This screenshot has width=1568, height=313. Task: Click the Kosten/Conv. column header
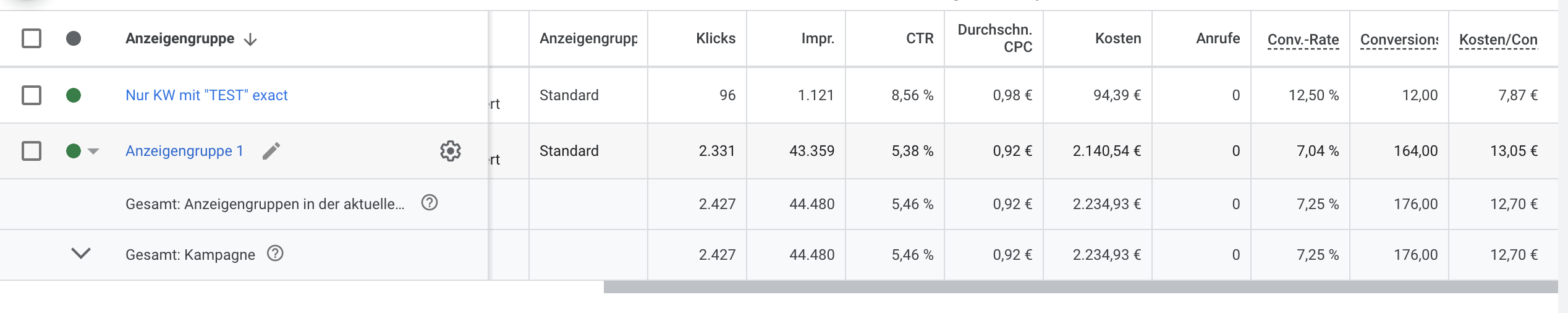[1498, 40]
